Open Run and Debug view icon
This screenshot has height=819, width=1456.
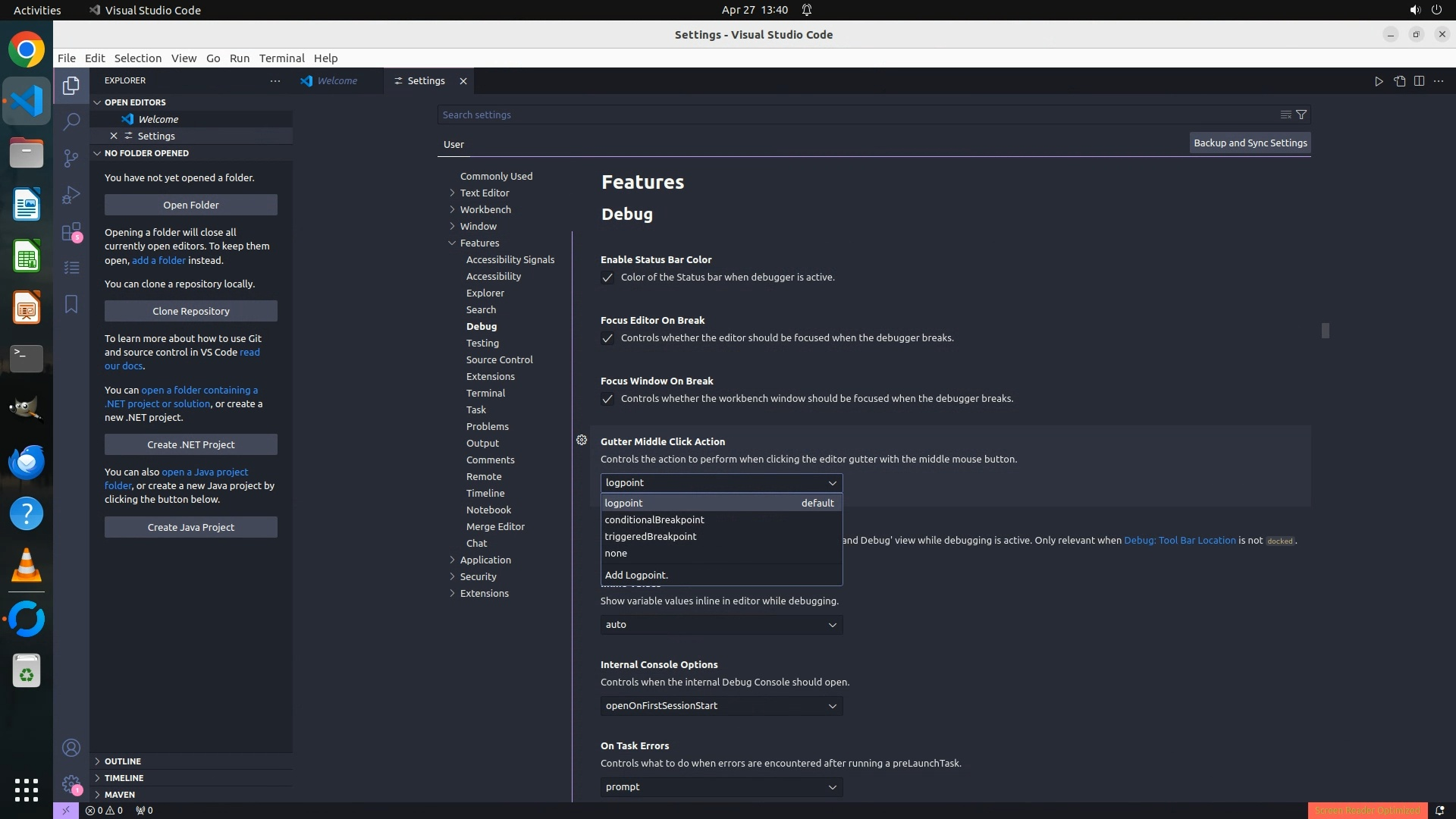point(71,194)
